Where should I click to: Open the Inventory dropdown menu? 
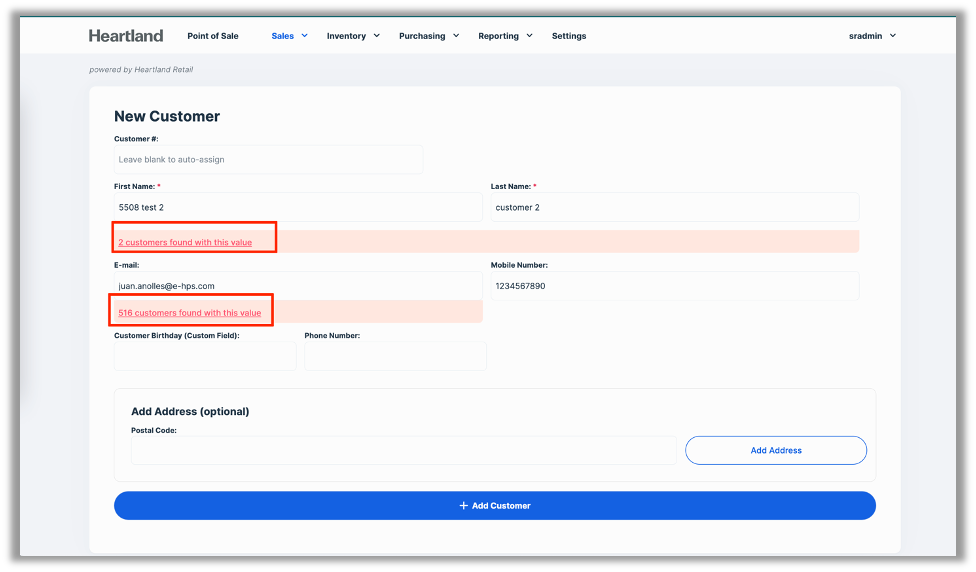point(353,36)
